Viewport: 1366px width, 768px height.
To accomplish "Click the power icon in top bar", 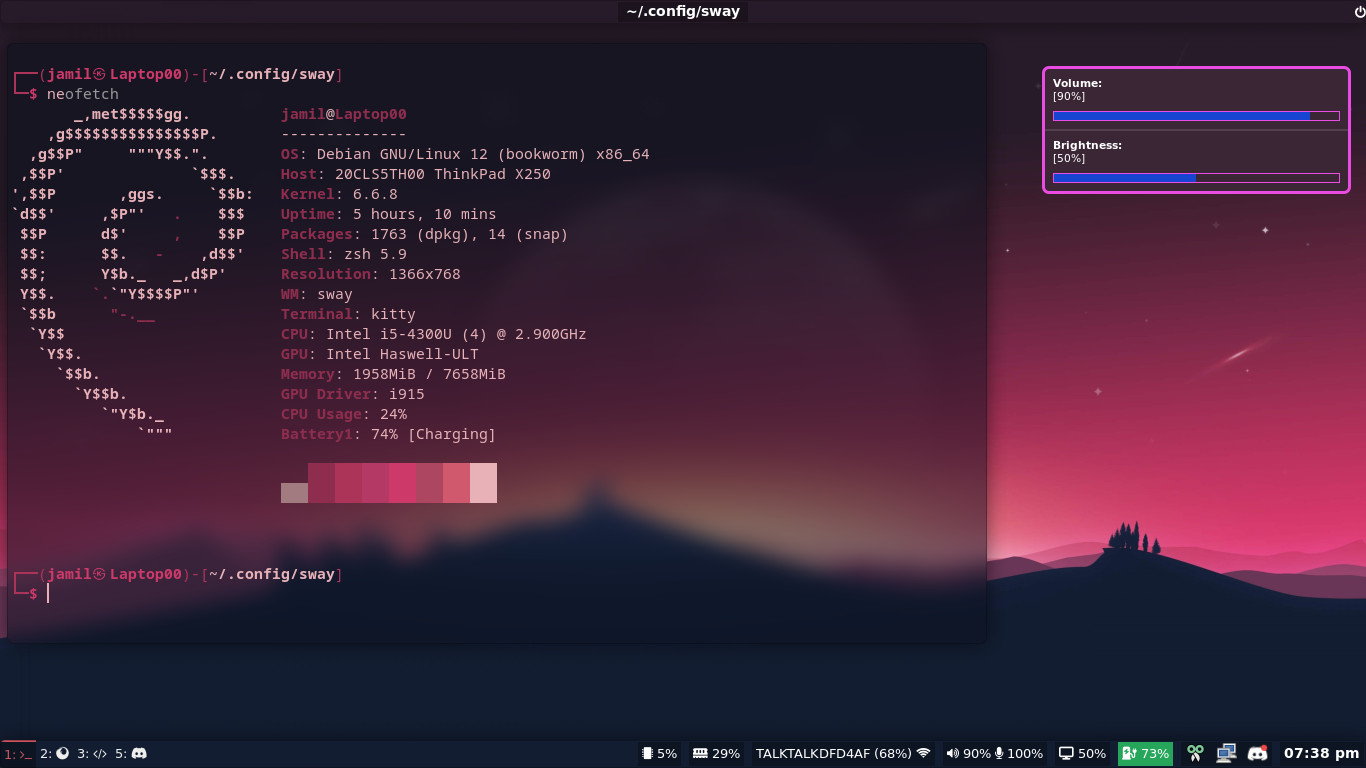I will tap(1358, 12).
